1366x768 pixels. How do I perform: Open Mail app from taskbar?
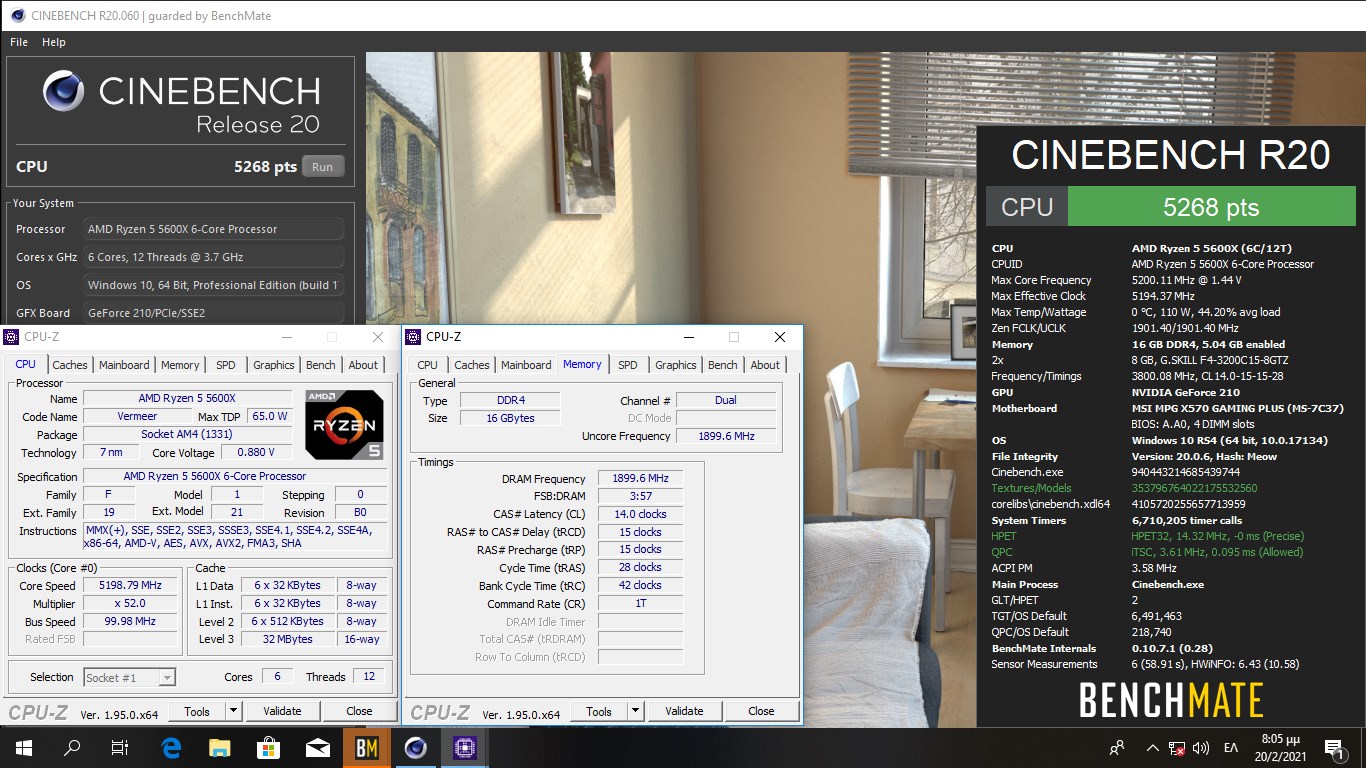click(x=318, y=748)
